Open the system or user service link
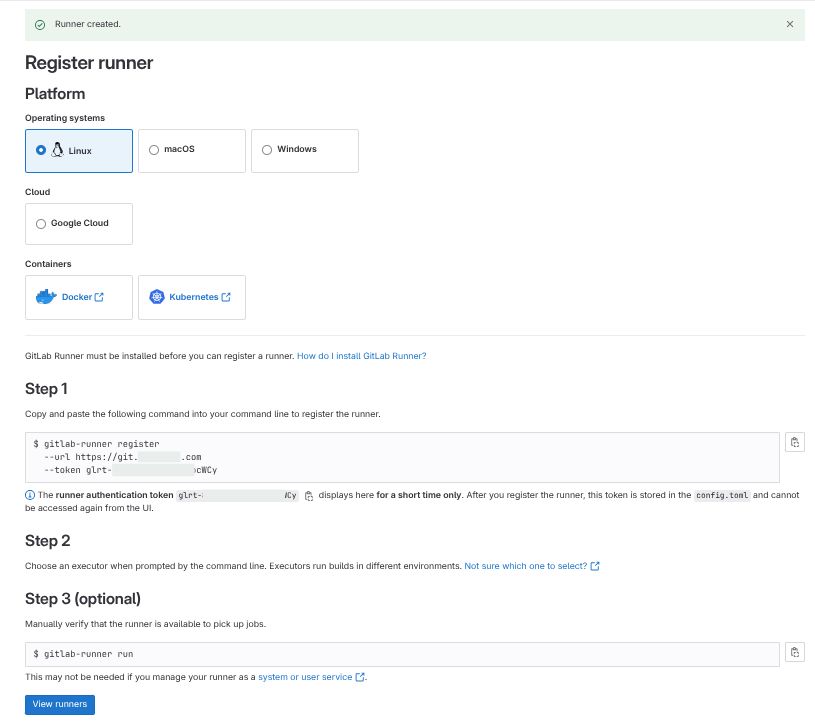The height and width of the screenshot is (722, 815). click(305, 677)
